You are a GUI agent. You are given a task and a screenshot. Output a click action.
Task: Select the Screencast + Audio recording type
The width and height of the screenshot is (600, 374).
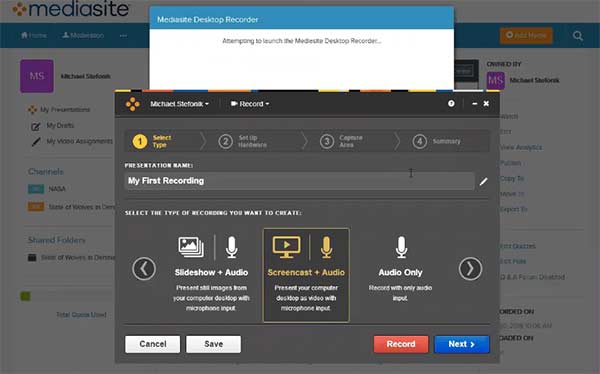(x=306, y=275)
